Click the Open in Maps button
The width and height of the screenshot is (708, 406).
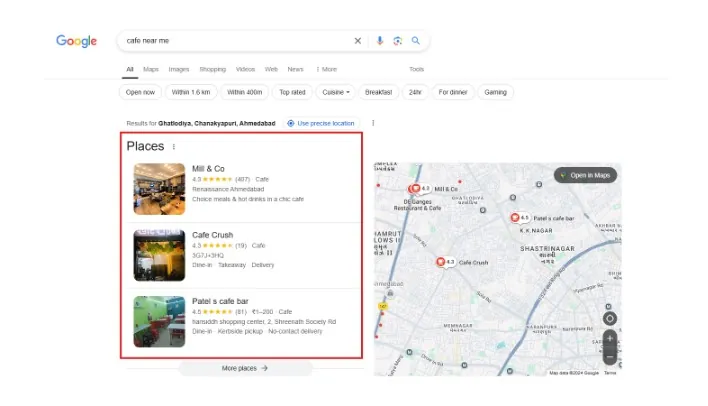tap(585, 175)
